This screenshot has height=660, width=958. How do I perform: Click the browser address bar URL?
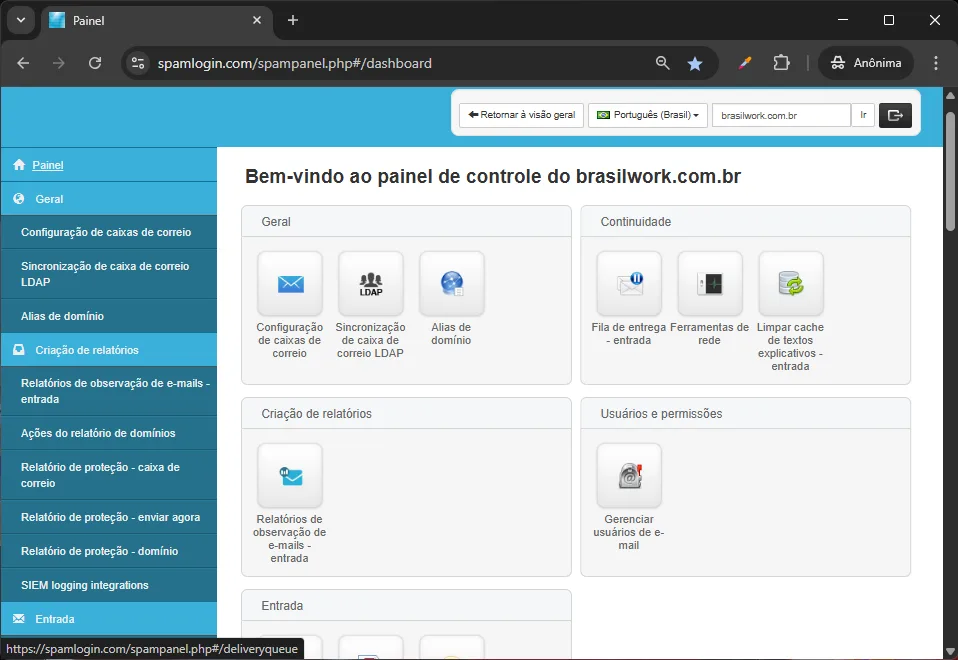294,63
